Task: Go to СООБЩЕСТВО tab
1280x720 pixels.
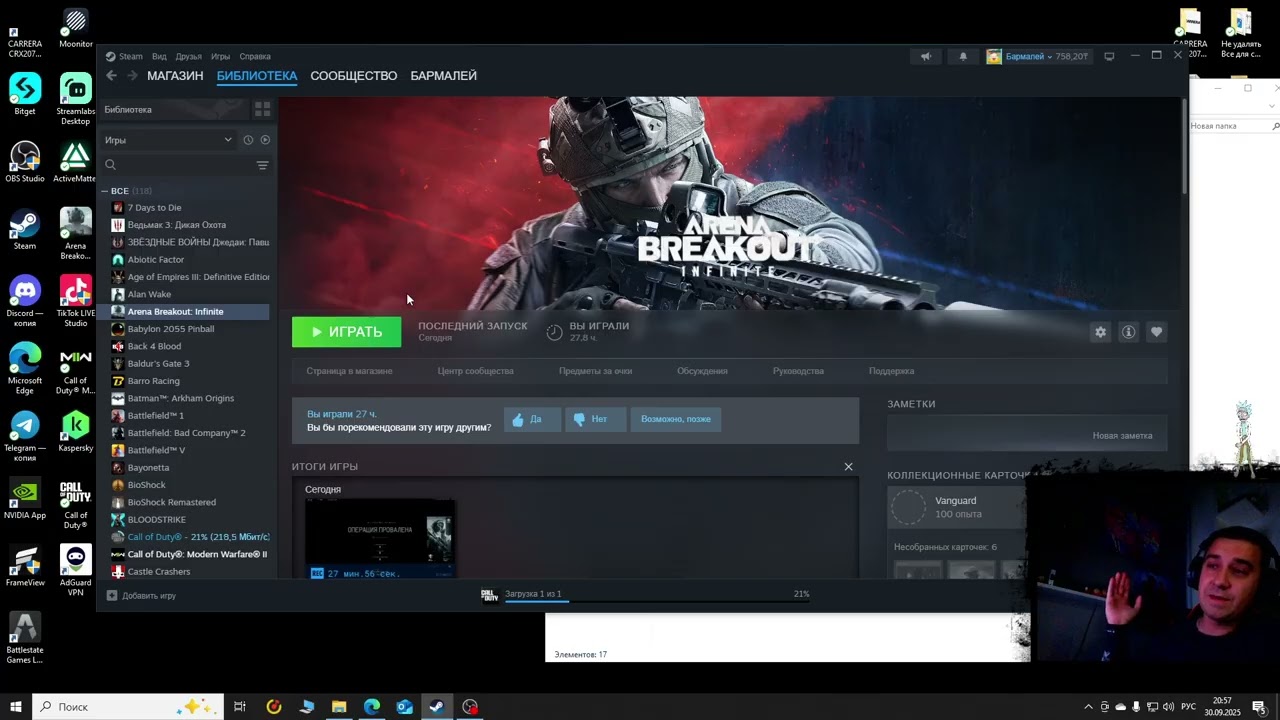Action: coord(353,76)
